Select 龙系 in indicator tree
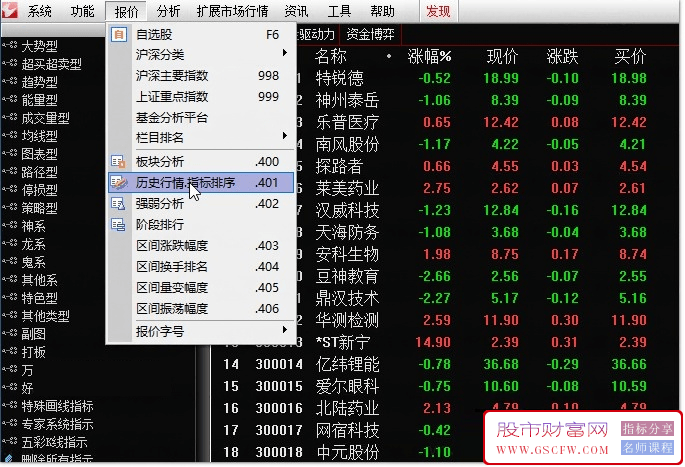This screenshot has height=467, width=685. pyautogui.click(x=33, y=244)
